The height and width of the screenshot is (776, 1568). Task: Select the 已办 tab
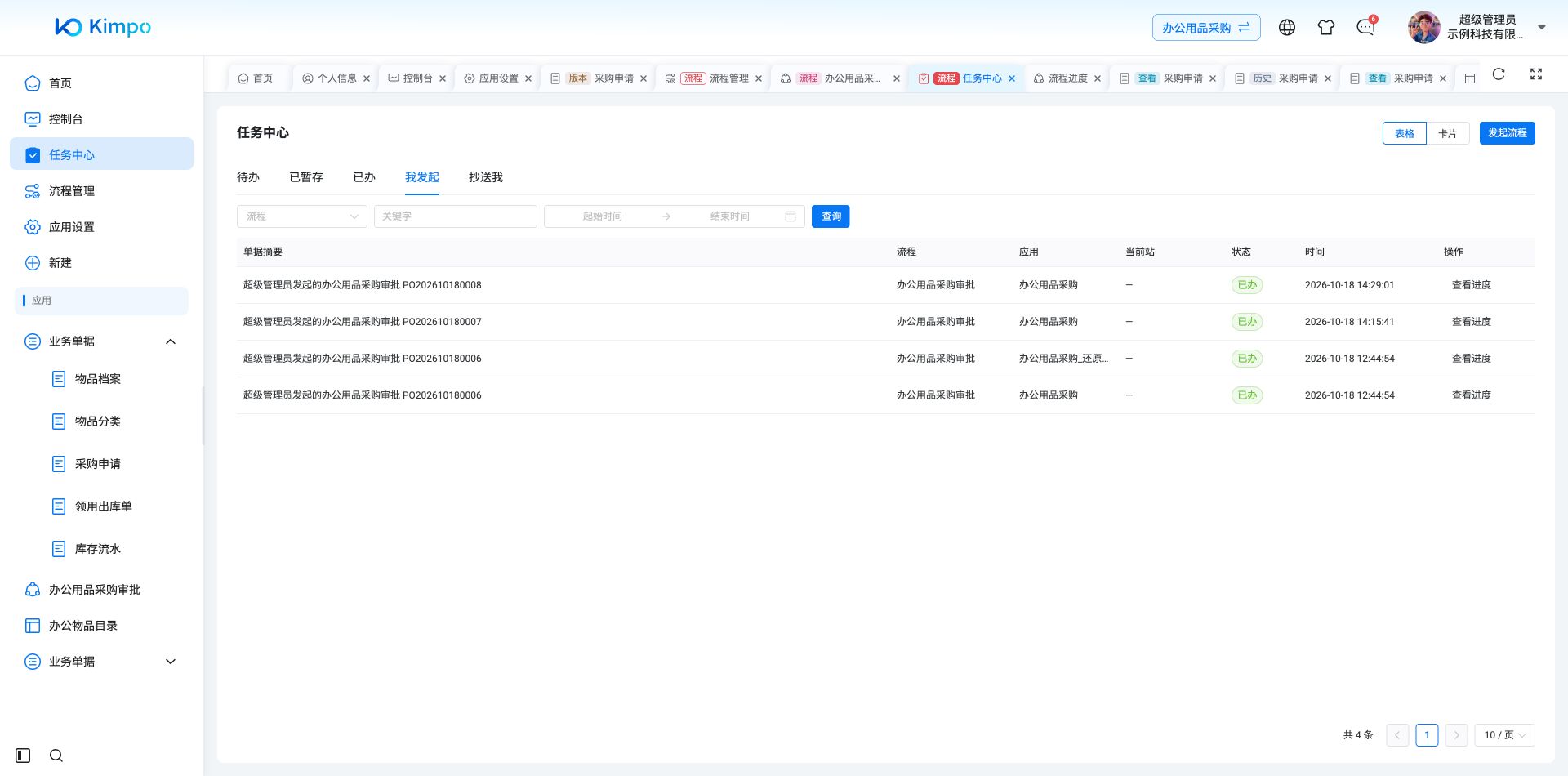[x=364, y=177]
